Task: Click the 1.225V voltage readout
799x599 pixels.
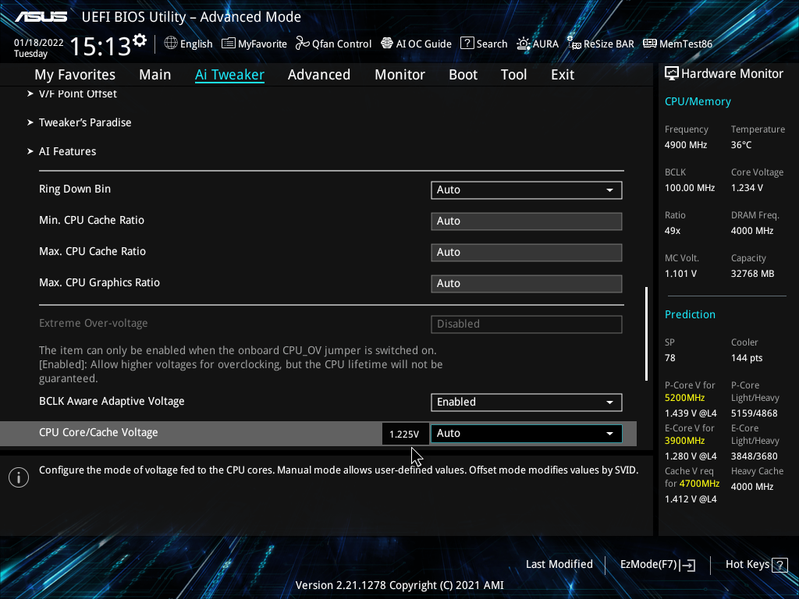Action: click(x=404, y=434)
